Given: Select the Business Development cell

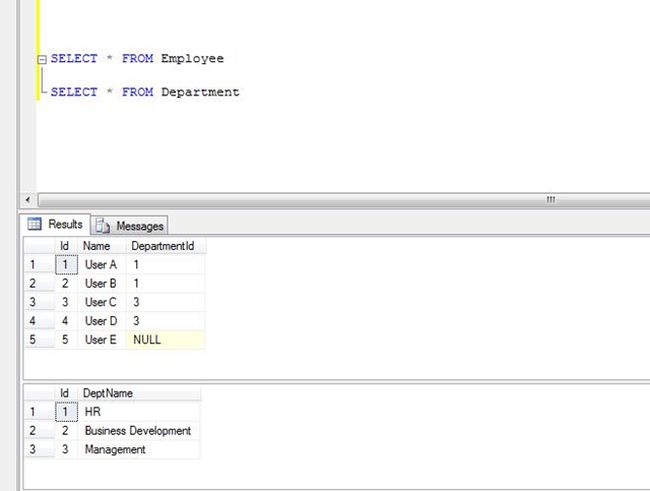Looking at the screenshot, I should click(x=139, y=431).
